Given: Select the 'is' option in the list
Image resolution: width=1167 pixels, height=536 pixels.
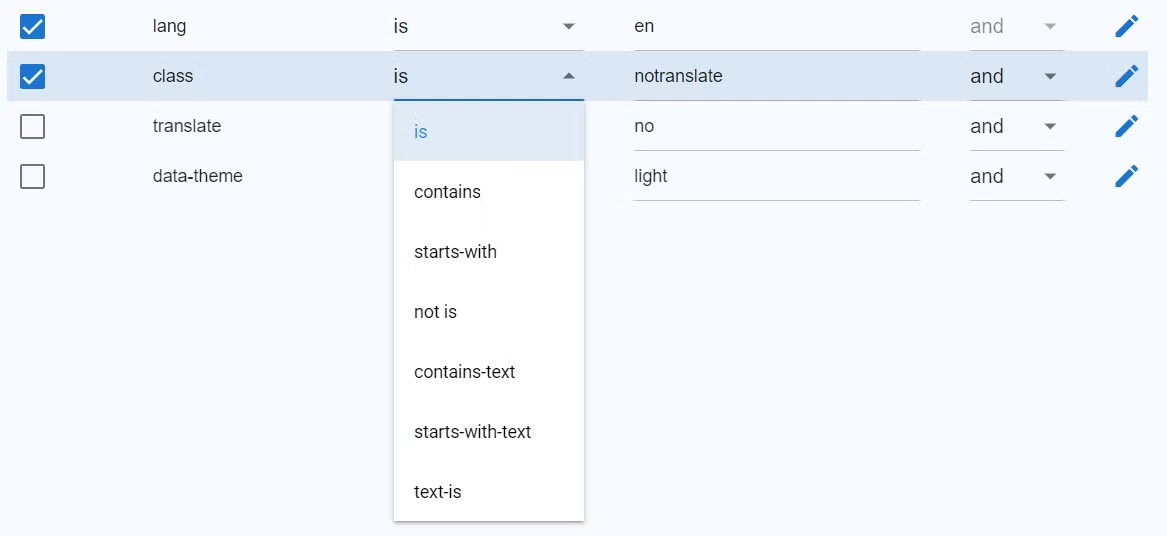Looking at the screenshot, I should 488,132.
